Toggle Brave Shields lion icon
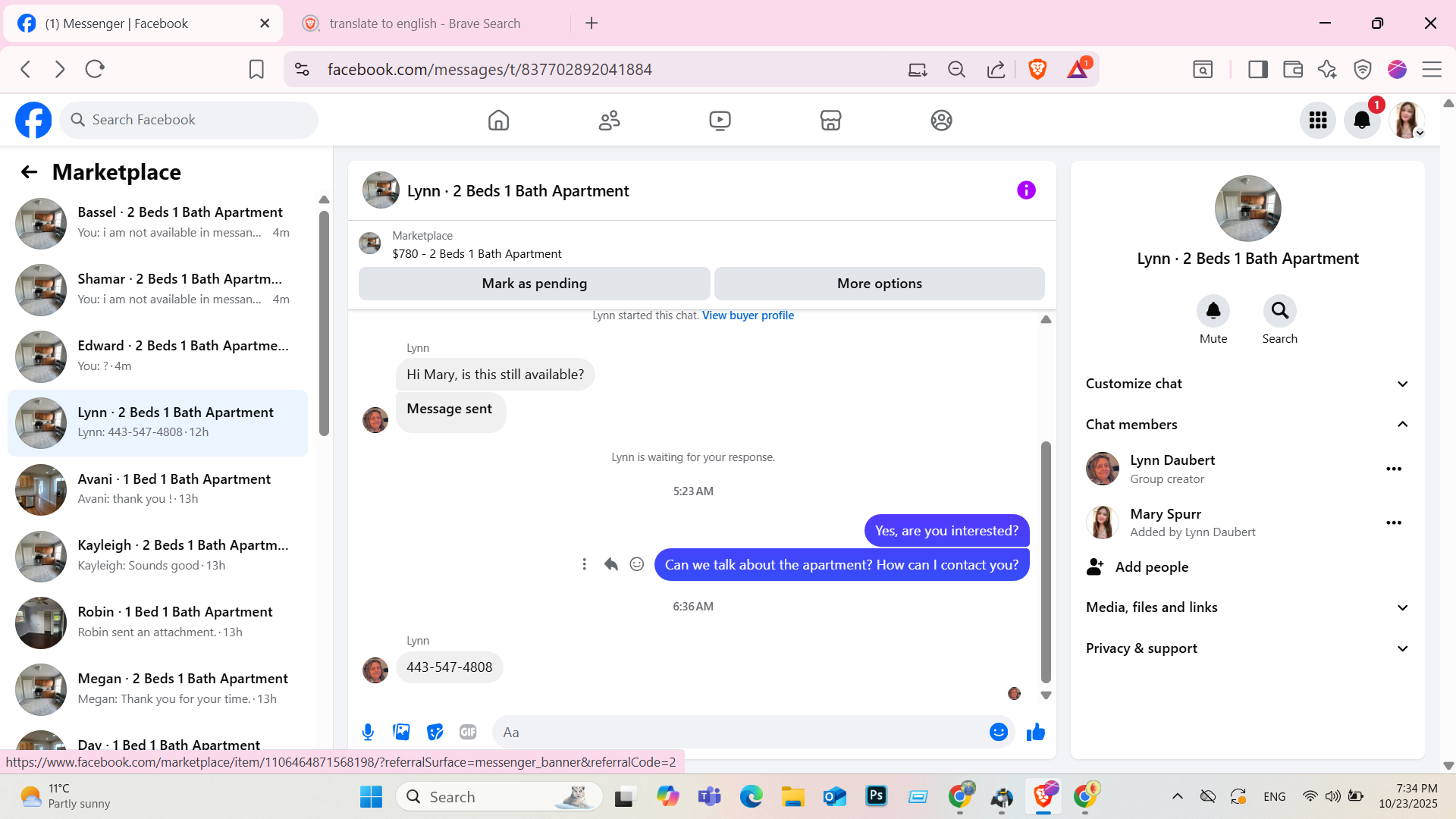Screen dimensions: 1456x819 (1037, 69)
